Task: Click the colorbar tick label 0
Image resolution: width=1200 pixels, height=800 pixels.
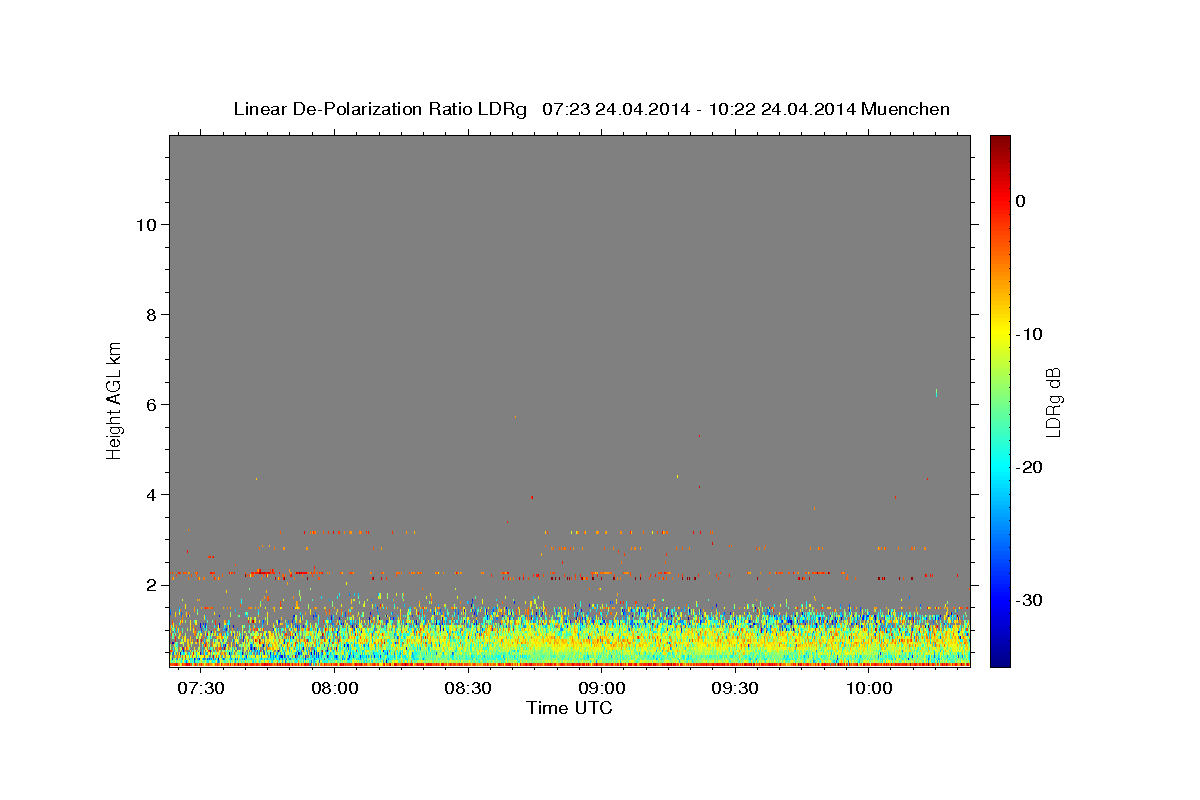Action: (1021, 201)
